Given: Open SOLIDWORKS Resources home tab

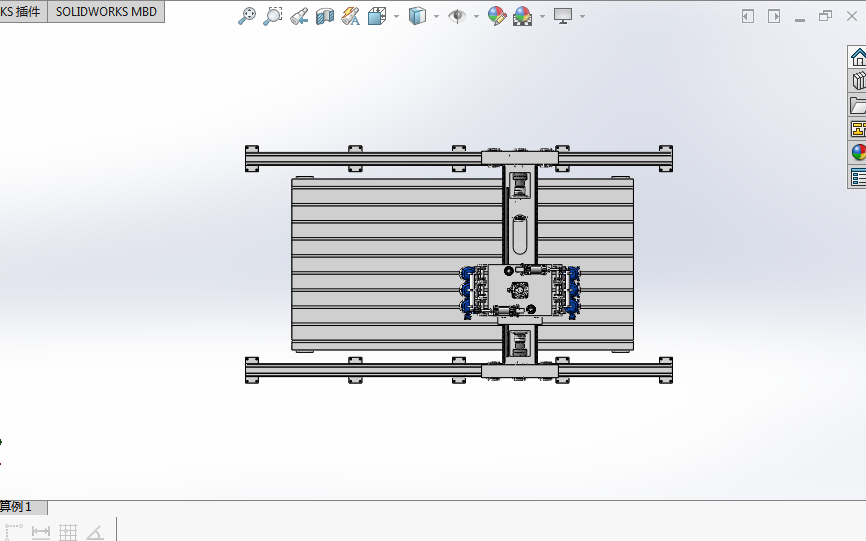Looking at the screenshot, I should tap(858, 57).
